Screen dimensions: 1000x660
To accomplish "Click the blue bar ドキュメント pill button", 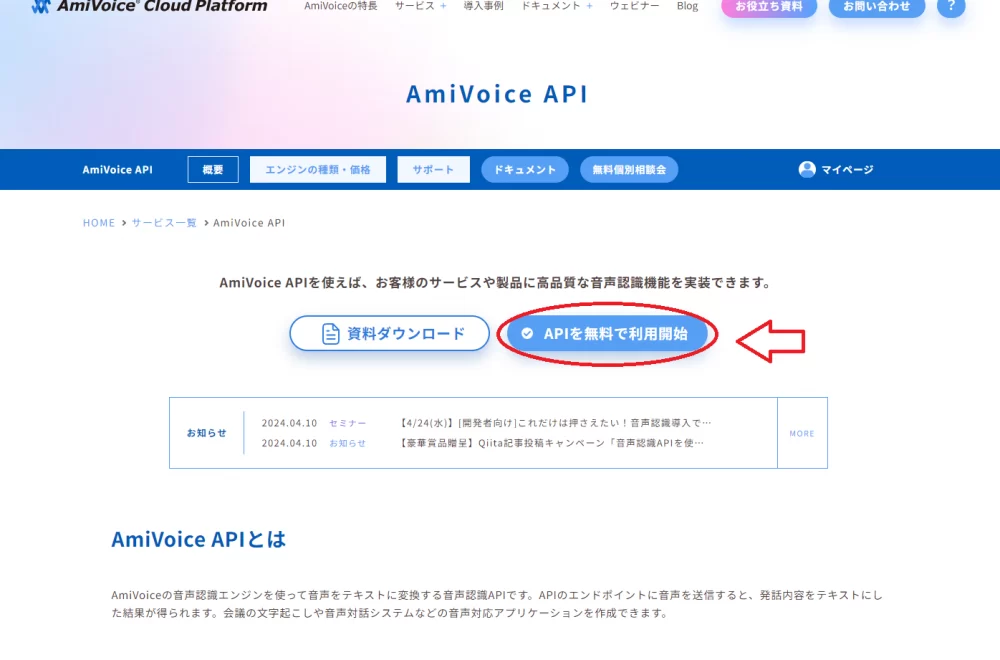I will tap(525, 170).
